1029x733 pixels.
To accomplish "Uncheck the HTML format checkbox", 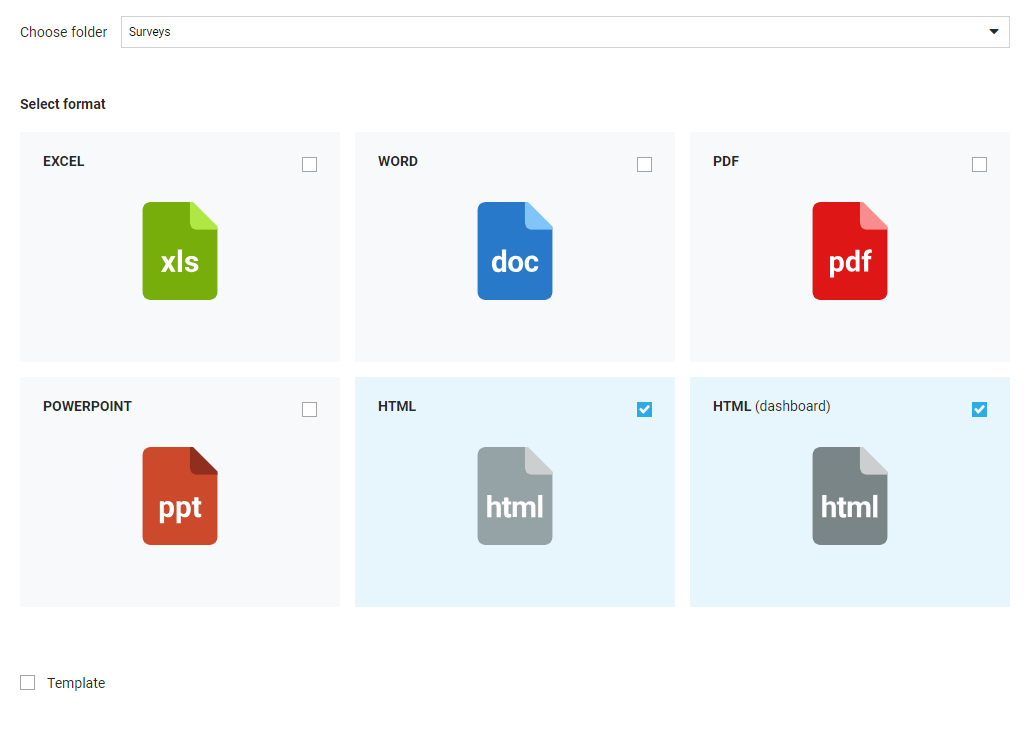I will click(644, 409).
